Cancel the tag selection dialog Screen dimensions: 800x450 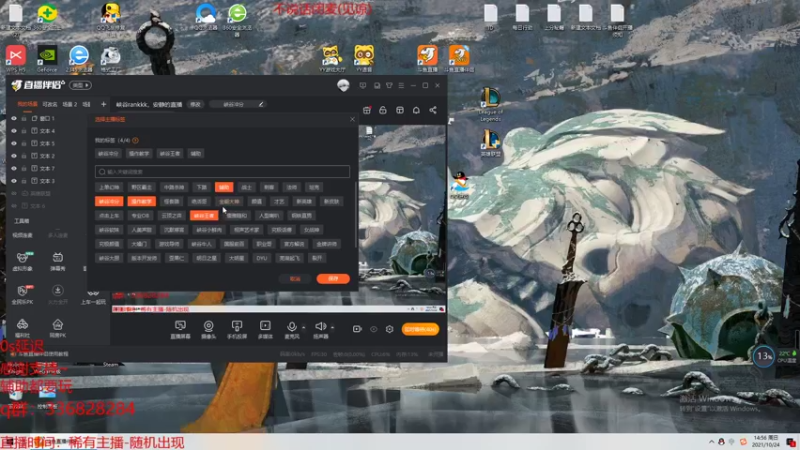click(295, 279)
